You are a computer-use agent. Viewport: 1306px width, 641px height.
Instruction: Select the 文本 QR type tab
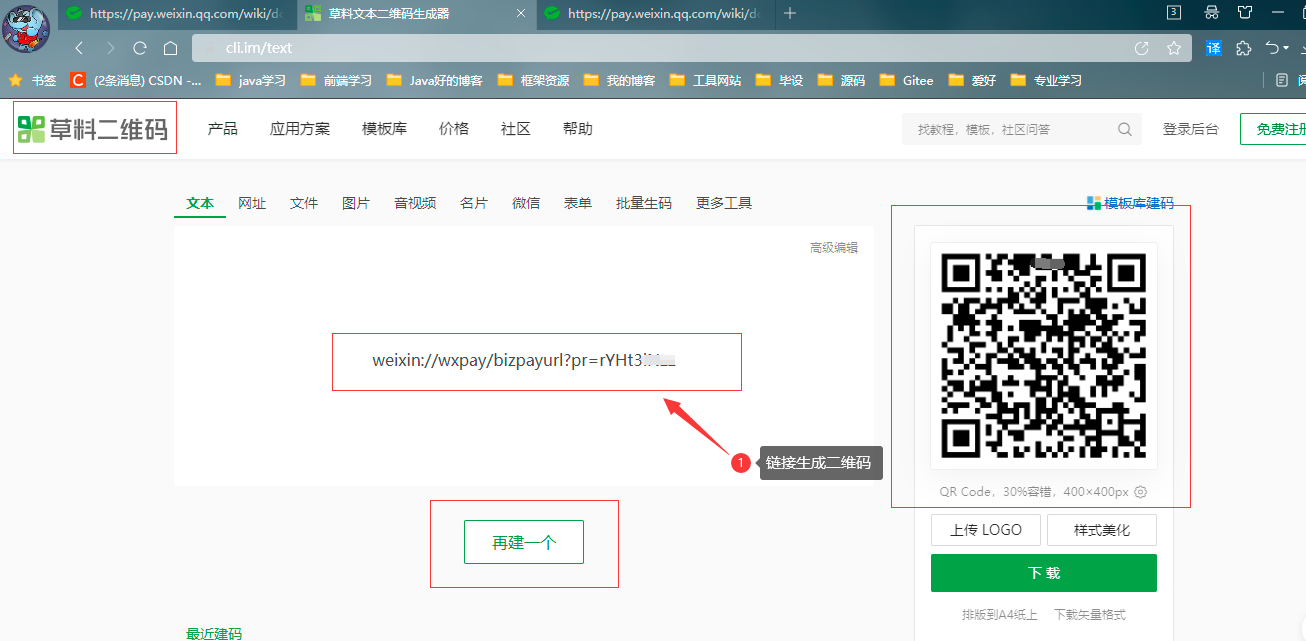[200, 203]
